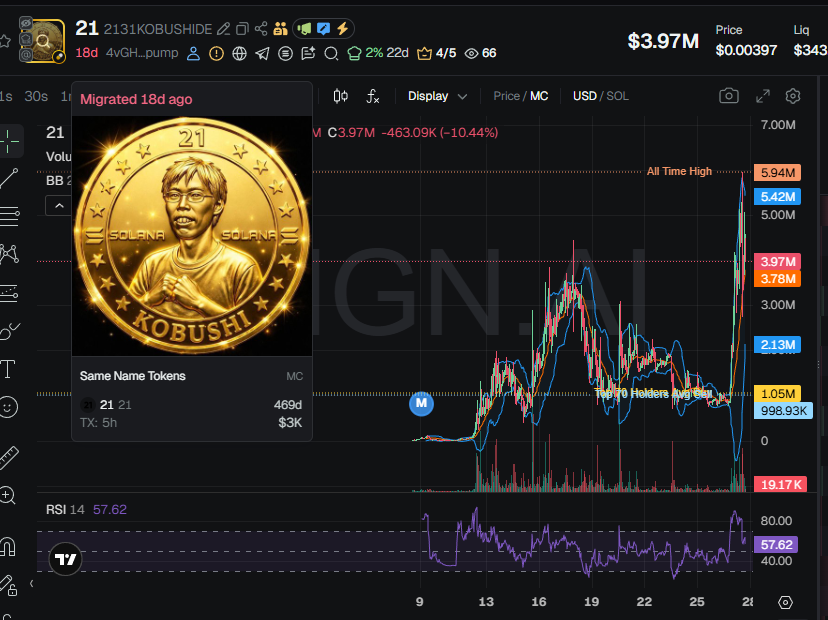Screen dimensions: 828x620
Task: Share the token via share icon
Action: 261,29
